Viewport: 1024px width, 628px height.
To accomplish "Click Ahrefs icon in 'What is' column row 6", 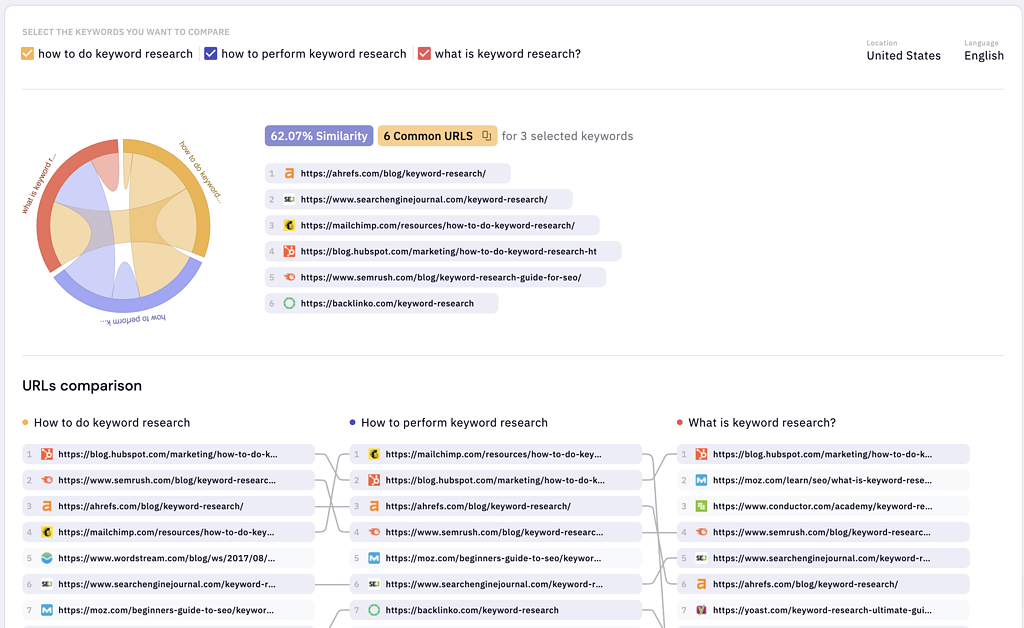I will (701, 584).
